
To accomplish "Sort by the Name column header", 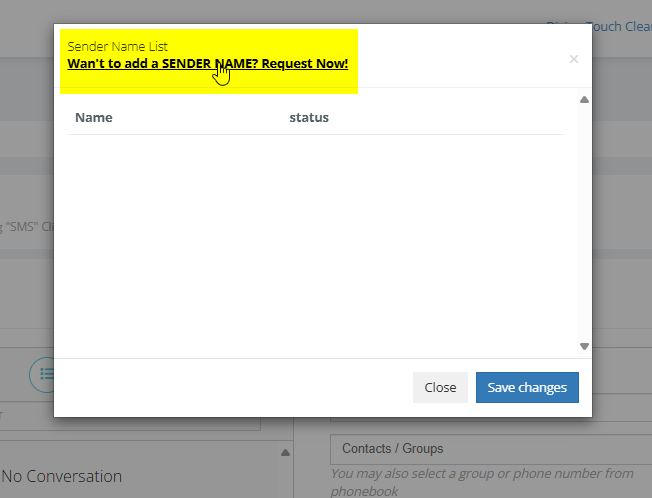I will [x=94, y=118].
